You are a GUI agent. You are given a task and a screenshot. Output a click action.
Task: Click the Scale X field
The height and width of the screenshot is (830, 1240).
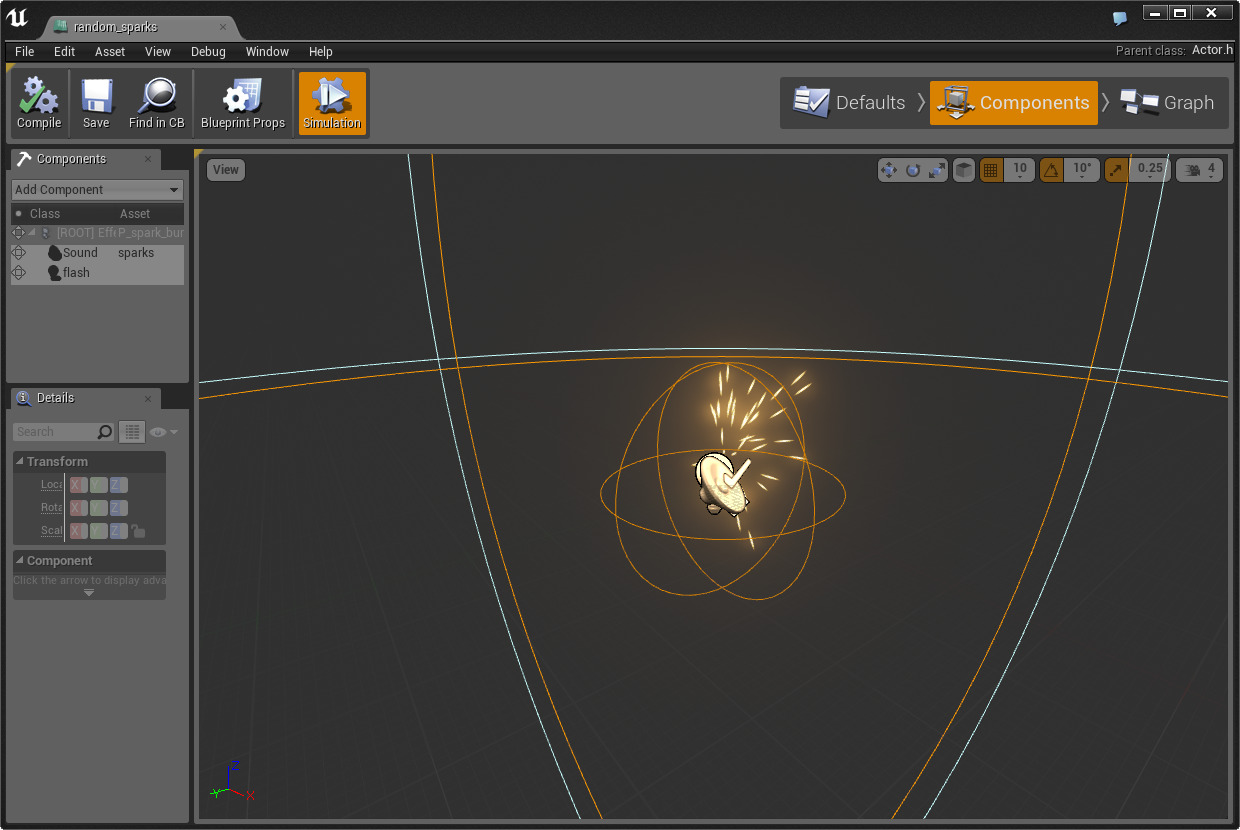pos(77,531)
